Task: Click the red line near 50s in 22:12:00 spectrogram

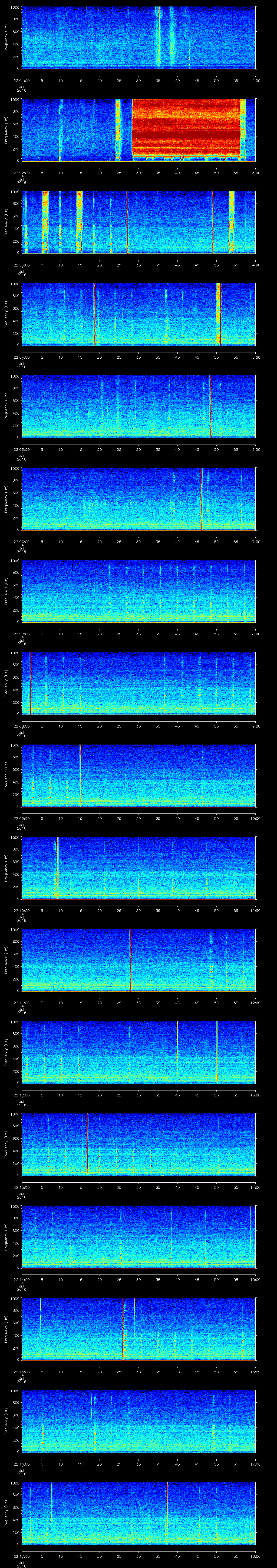Action: [x=217, y=1052]
